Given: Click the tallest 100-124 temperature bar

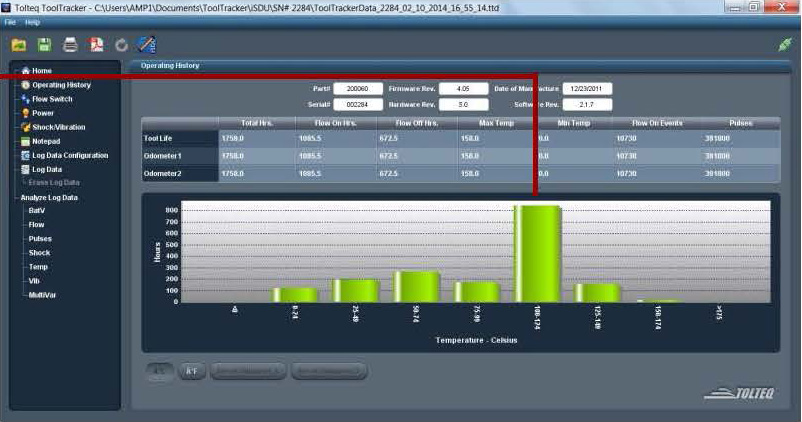Looking at the screenshot, I should click(x=537, y=253).
